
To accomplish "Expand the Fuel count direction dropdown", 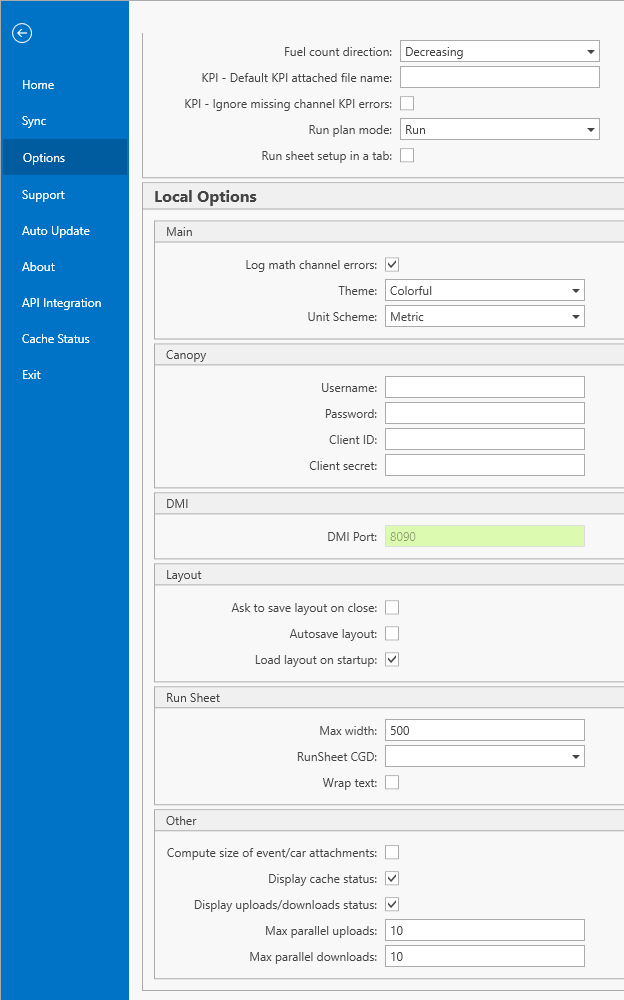I will 500,52.
